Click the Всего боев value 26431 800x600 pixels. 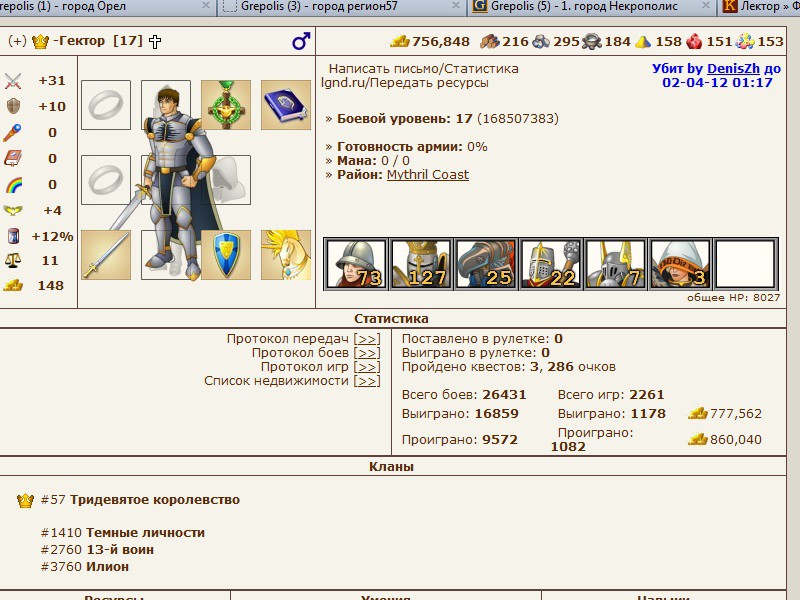tap(504, 395)
